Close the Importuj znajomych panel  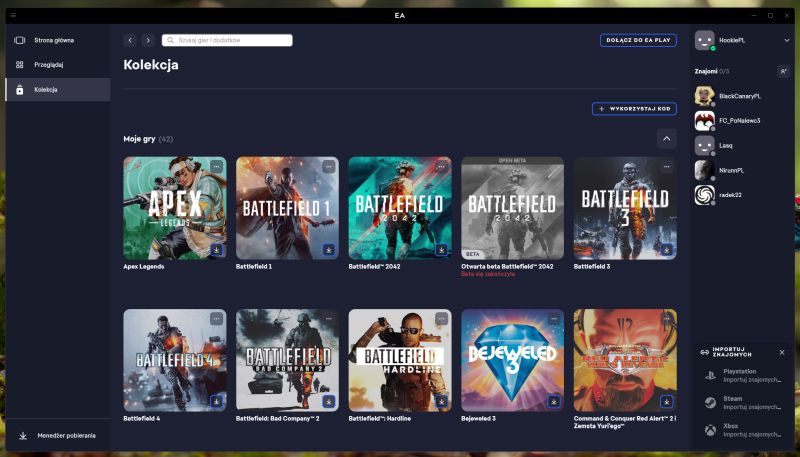(x=782, y=352)
